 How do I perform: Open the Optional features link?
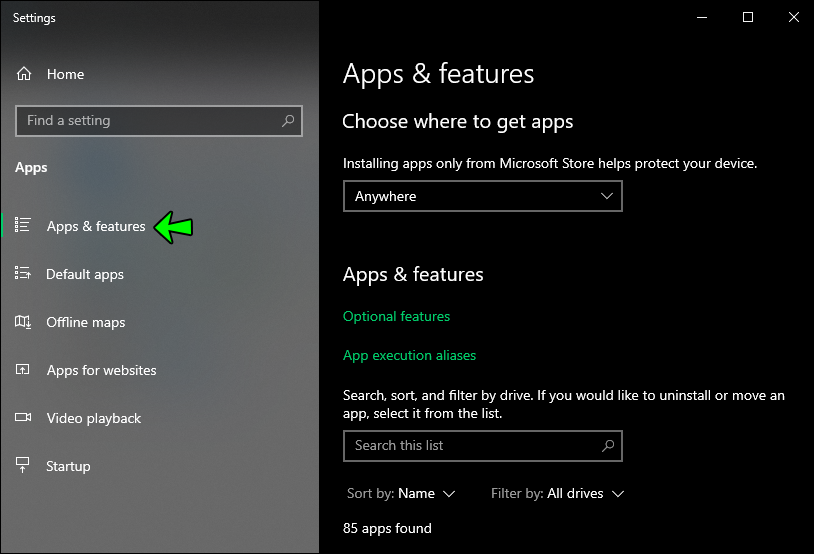[x=396, y=316]
